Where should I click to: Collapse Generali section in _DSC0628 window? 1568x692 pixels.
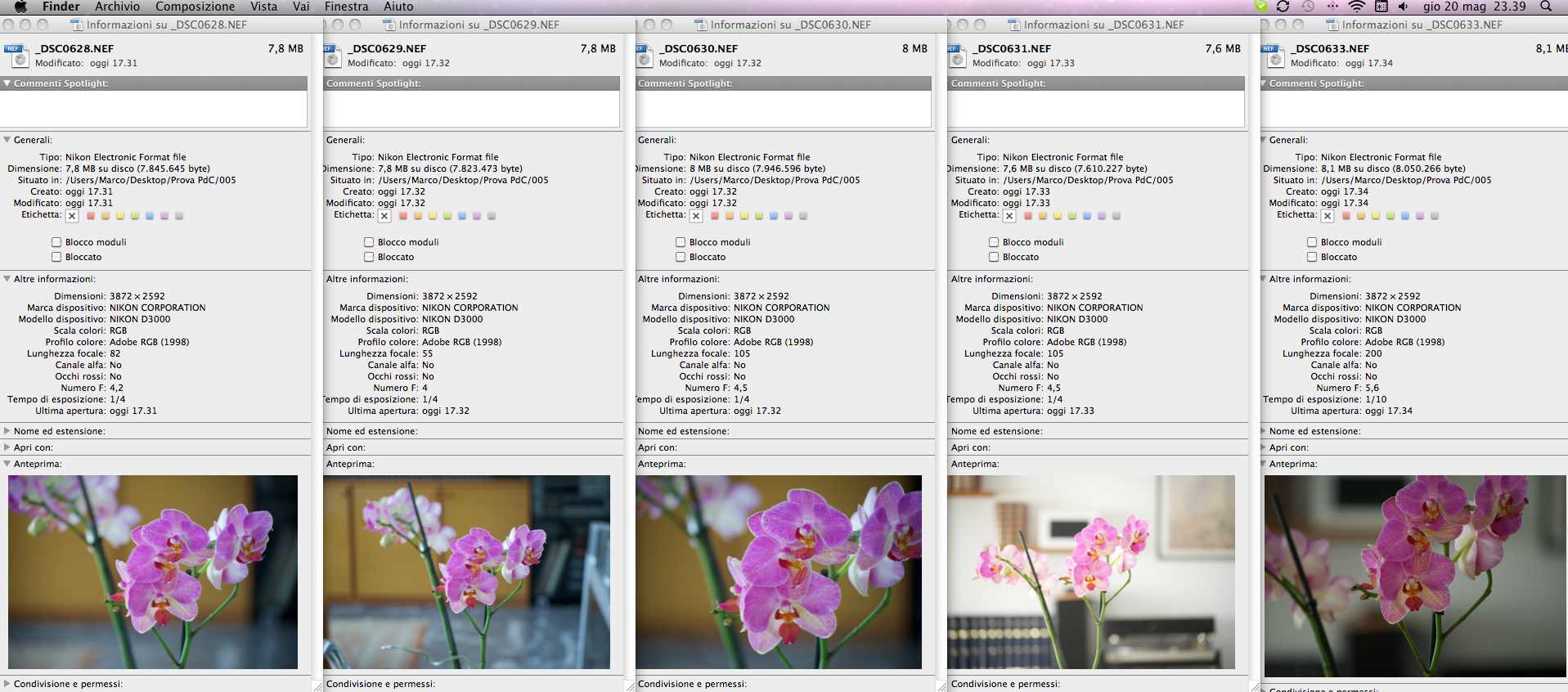tap(7, 140)
